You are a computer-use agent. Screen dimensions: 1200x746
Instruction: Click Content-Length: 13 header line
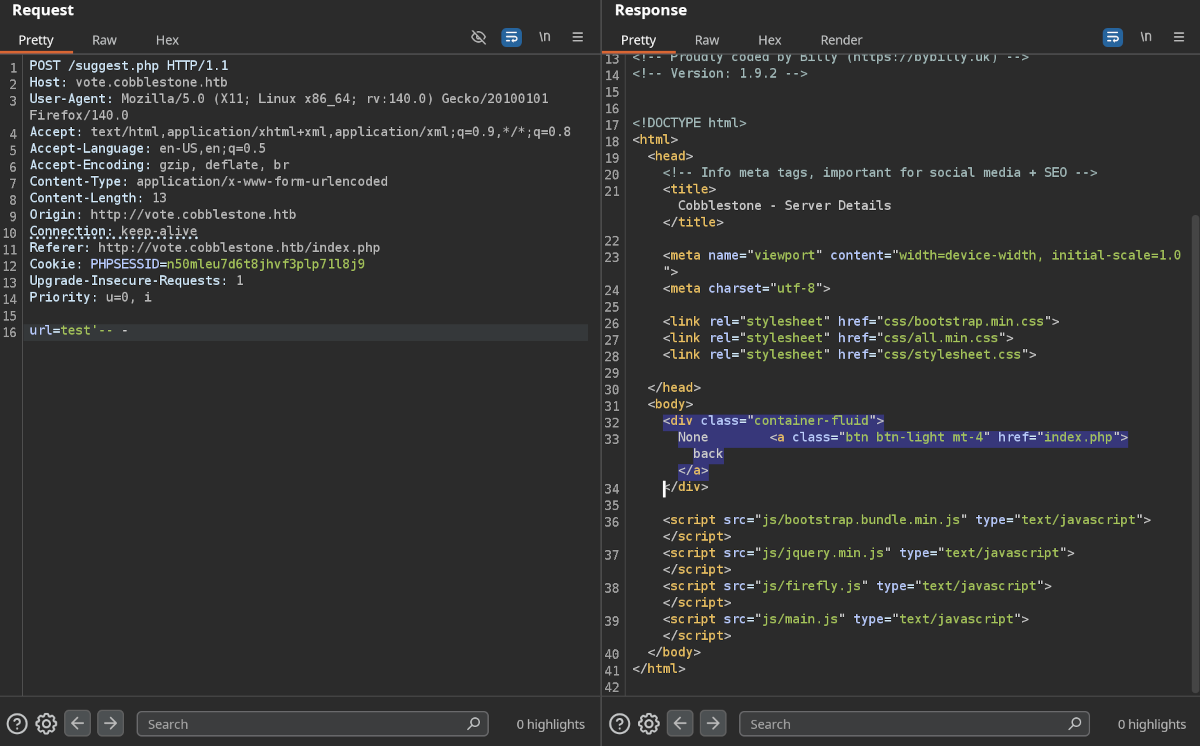point(98,198)
